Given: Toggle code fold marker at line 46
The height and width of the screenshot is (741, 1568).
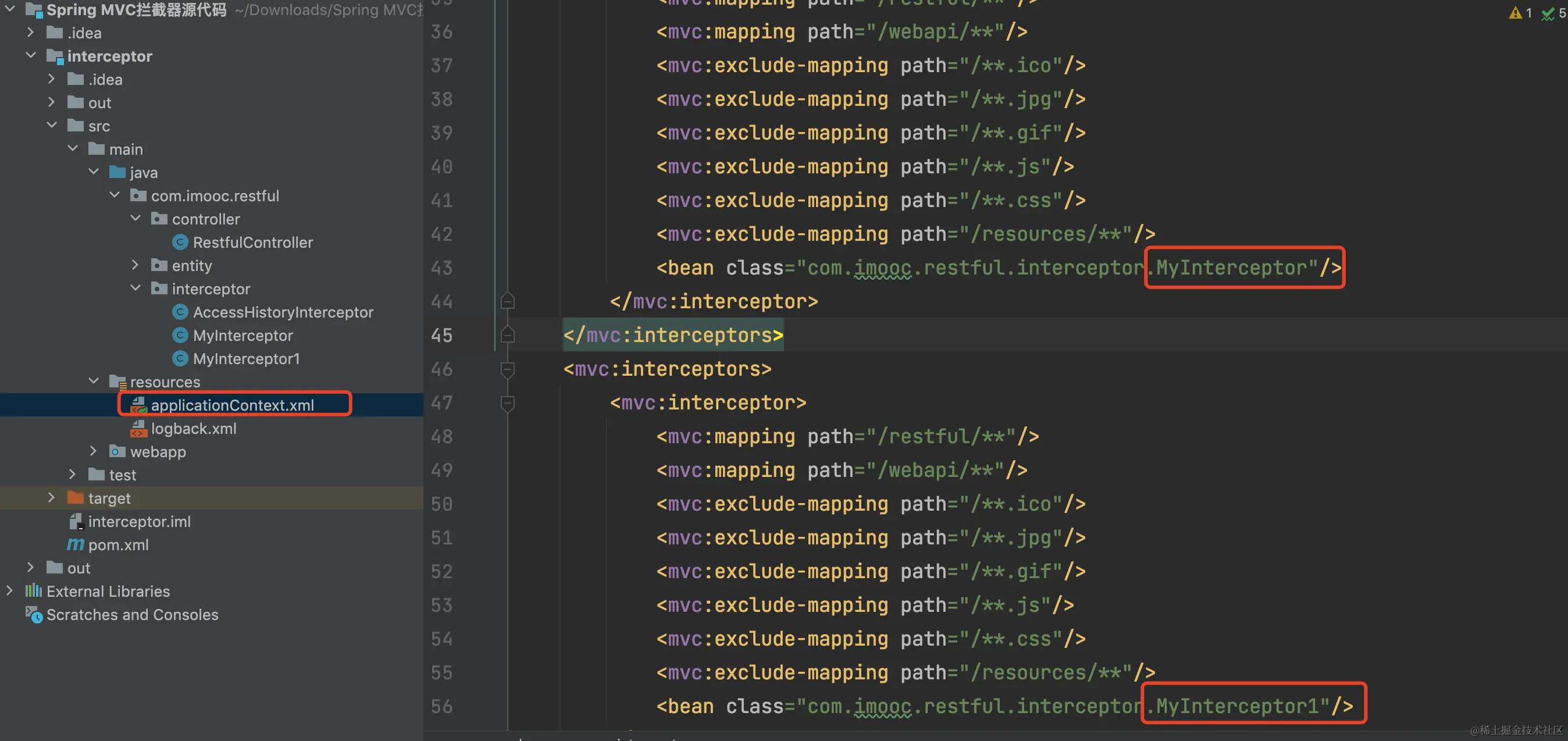Looking at the screenshot, I should point(507,369).
